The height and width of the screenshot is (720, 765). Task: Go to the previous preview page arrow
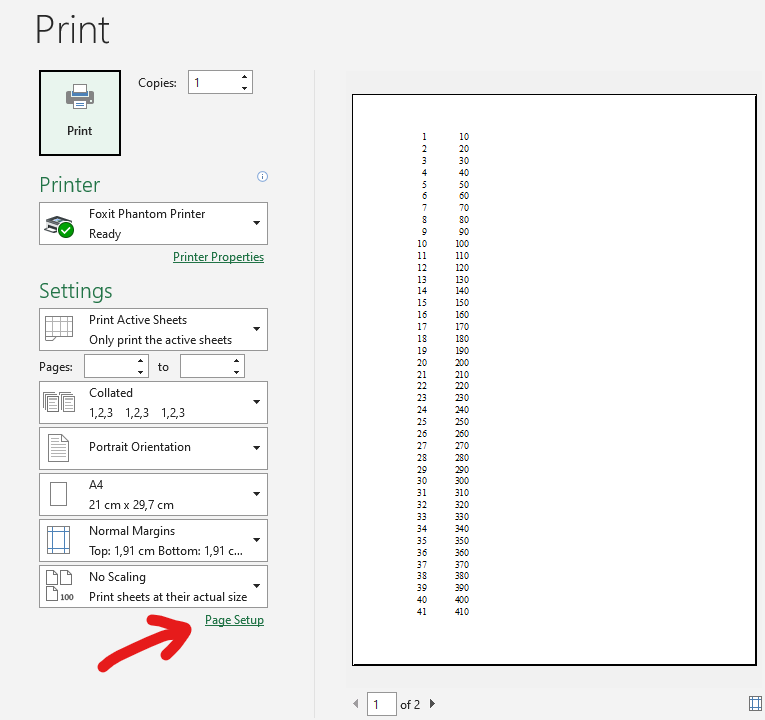356,703
